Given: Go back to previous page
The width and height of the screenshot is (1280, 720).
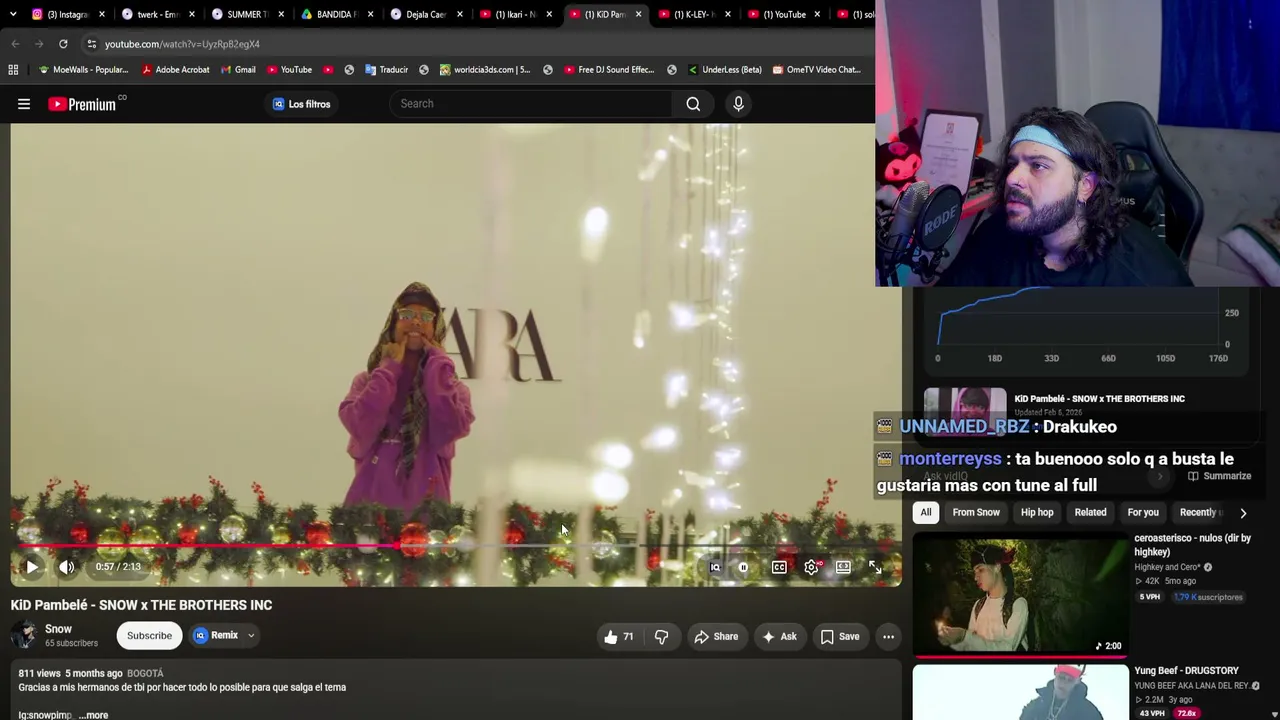Looking at the screenshot, I should pyautogui.click(x=15, y=44).
